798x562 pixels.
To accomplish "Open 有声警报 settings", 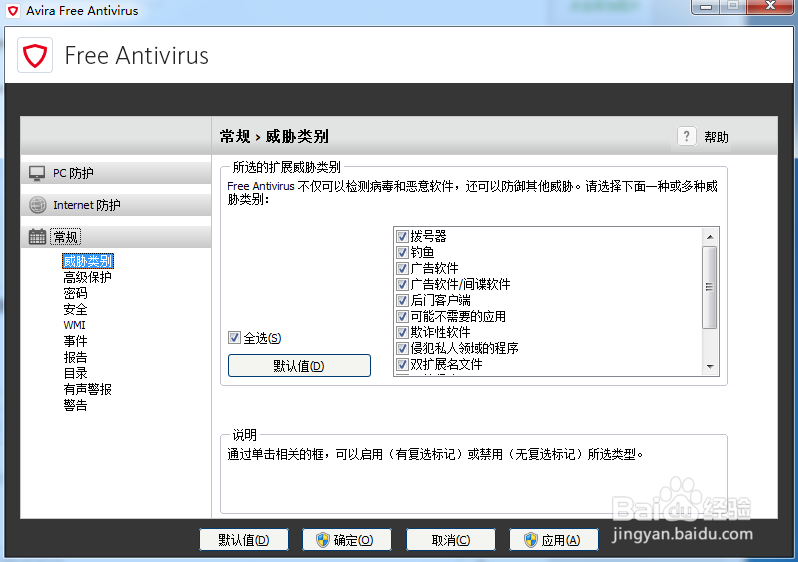I will tap(87, 389).
